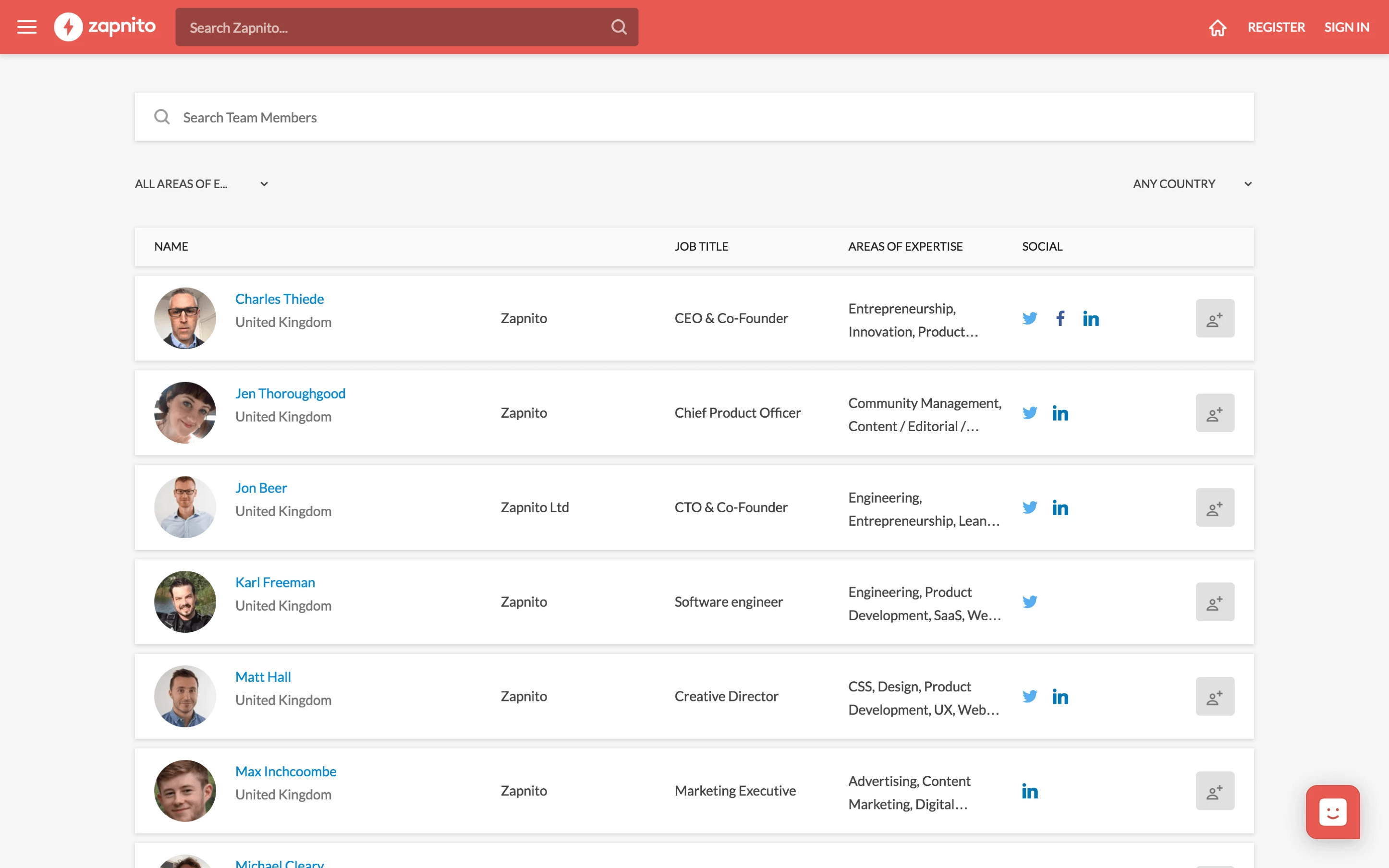Screen dimensions: 1389x868
Task: Click the Register link
Action: click(x=1276, y=27)
